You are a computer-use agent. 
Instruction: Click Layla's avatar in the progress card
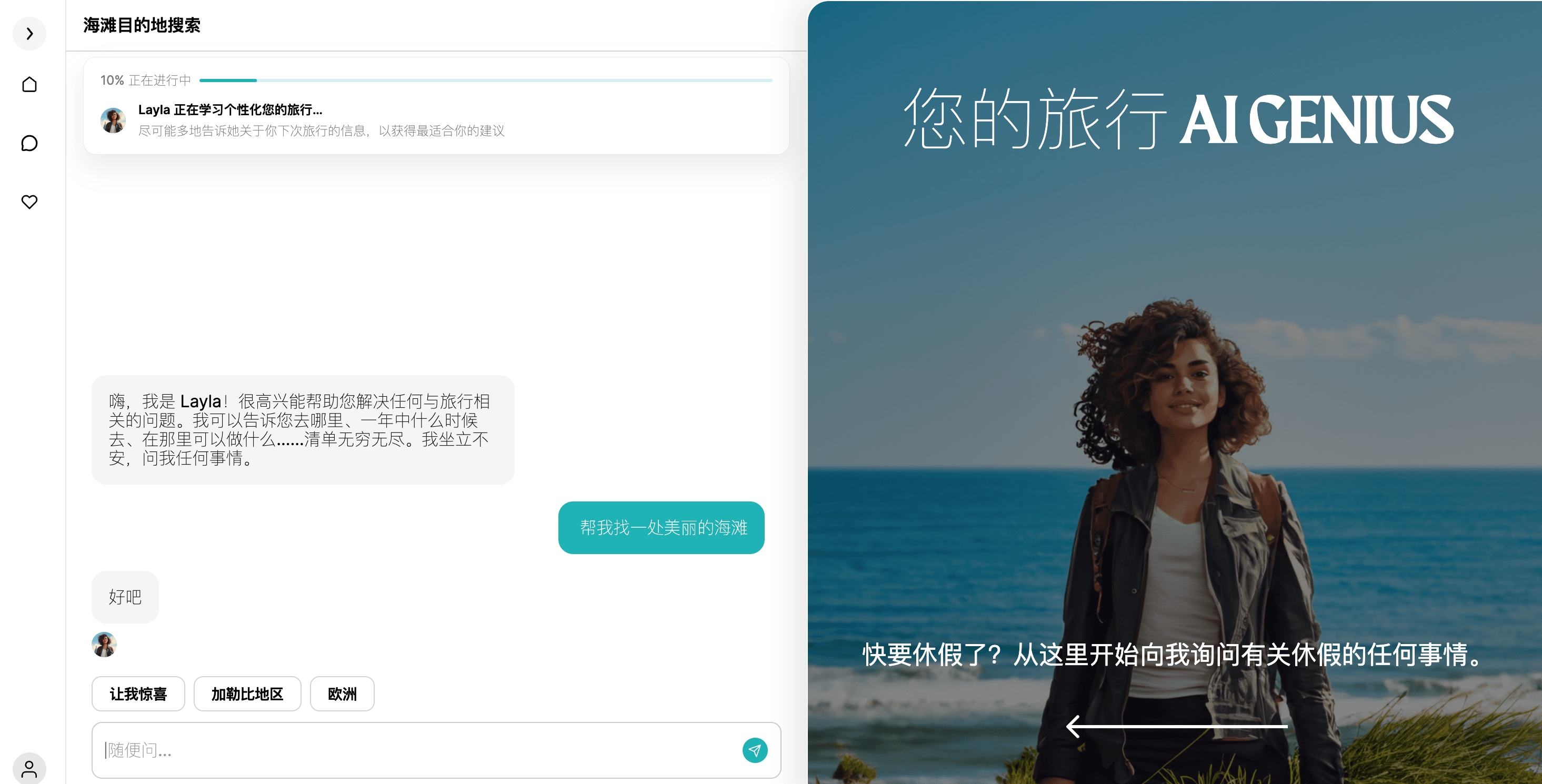113,120
